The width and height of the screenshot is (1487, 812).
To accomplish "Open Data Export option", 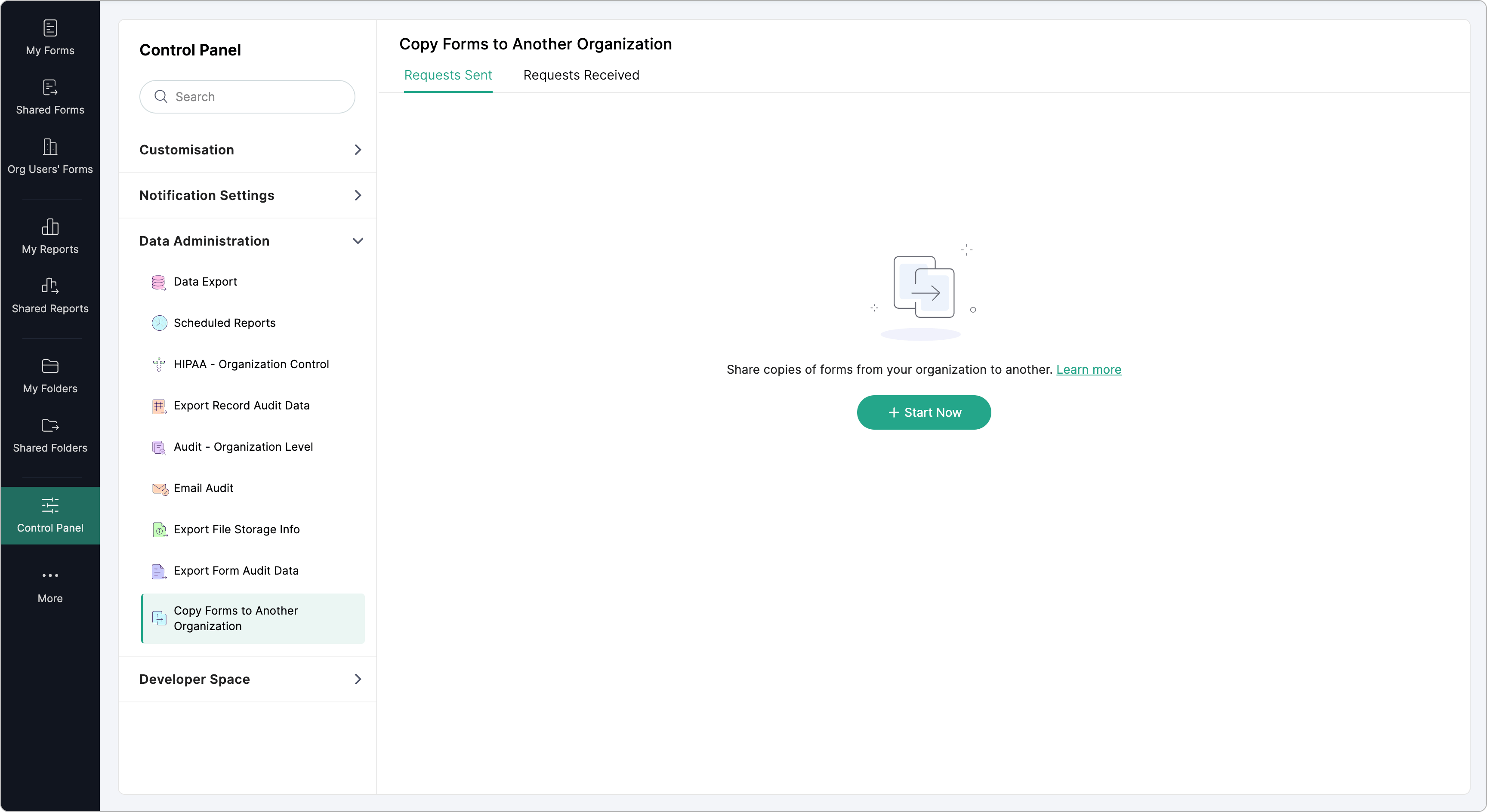I will click(x=205, y=282).
